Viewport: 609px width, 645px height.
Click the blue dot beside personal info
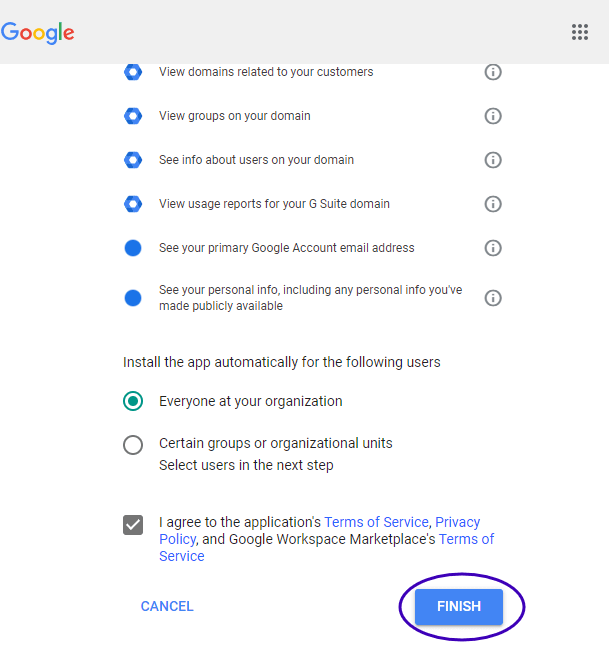[x=133, y=298]
